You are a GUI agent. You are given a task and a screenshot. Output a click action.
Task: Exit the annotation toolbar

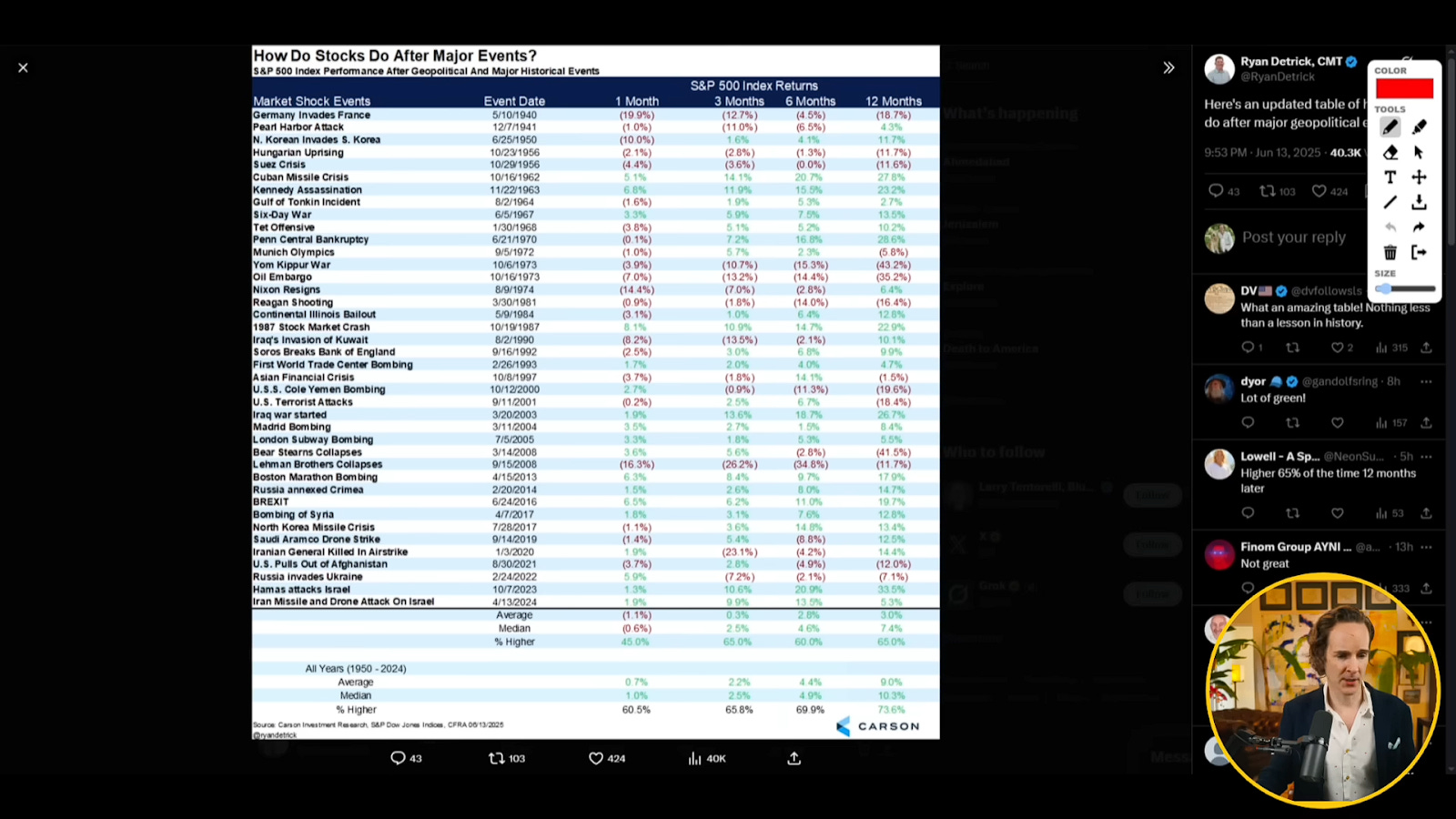pyautogui.click(x=1419, y=252)
